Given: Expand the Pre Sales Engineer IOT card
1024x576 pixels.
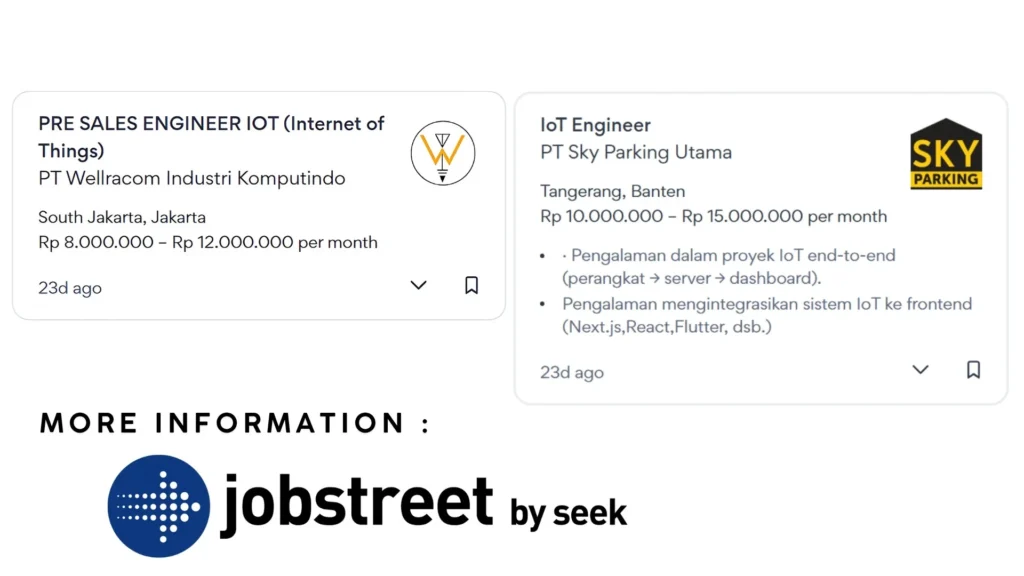Looking at the screenshot, I should (x=418, y=285).
